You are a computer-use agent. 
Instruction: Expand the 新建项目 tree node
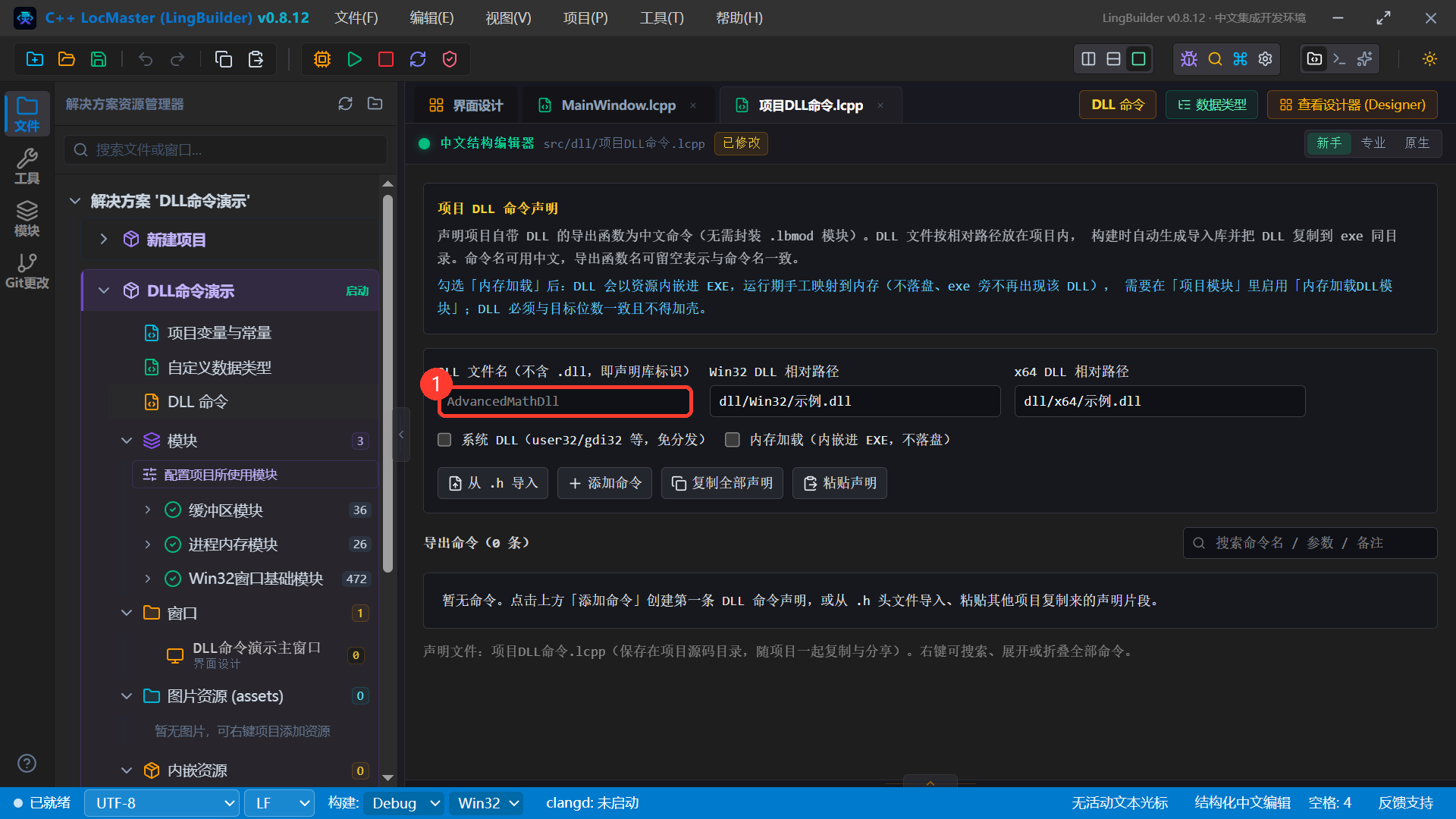[x=104, y=240]
